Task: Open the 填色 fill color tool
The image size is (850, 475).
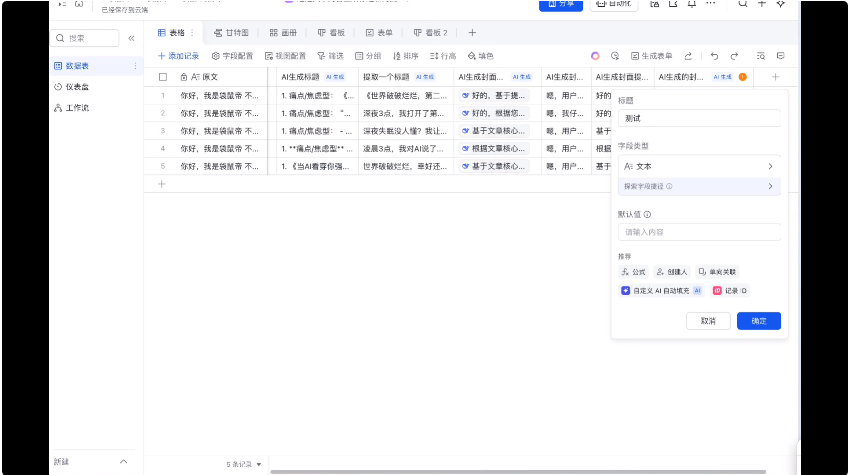Action: (x=480, y=56)
